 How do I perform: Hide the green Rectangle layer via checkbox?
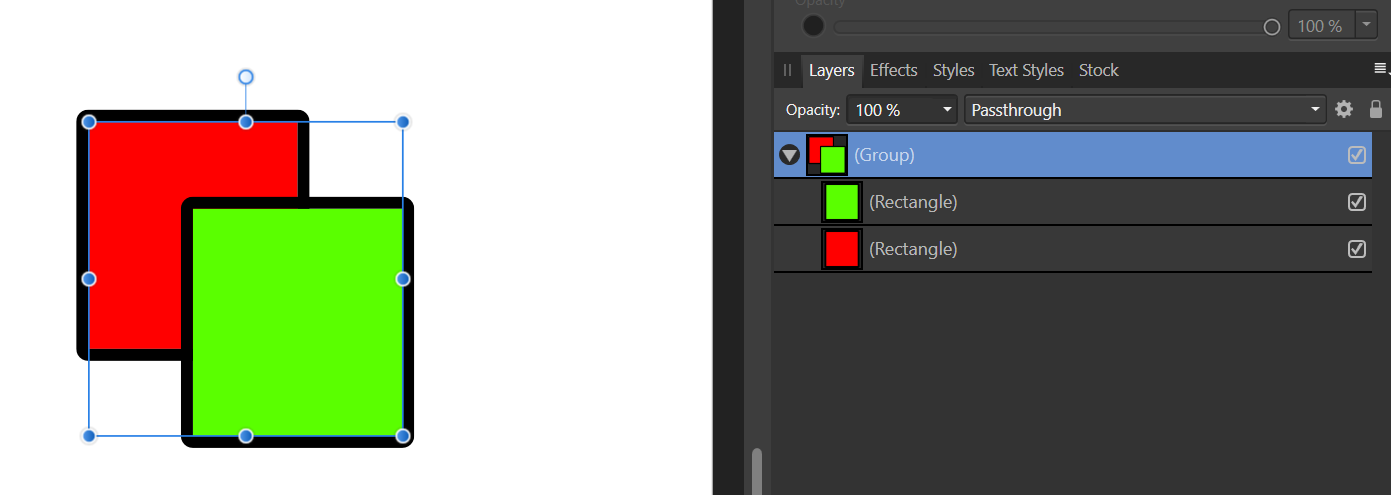coord(1357,202)
